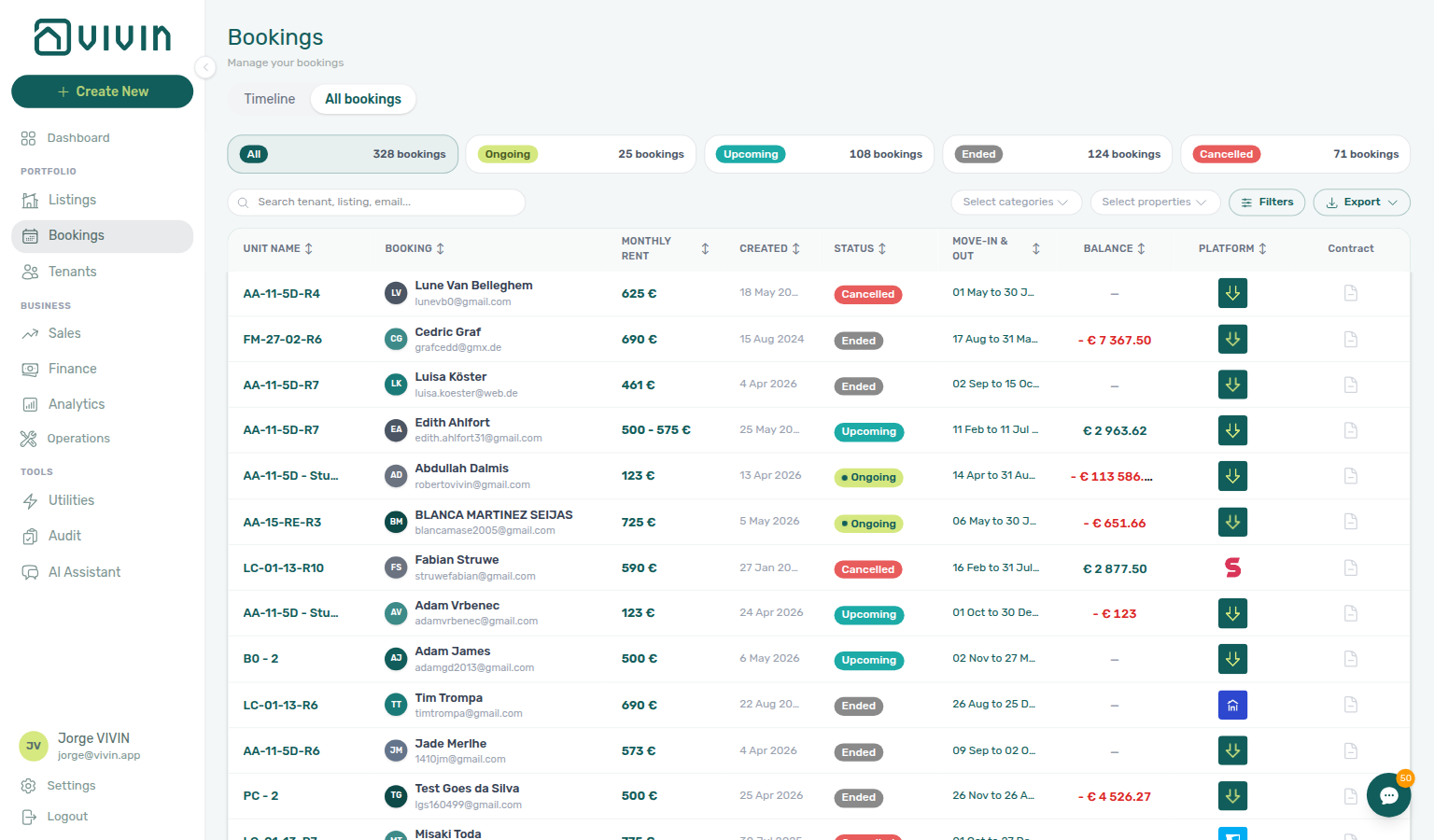This screenshot has height=840, width=1434.
Task: Click the Create New button
Action: (x=102, y=91)
